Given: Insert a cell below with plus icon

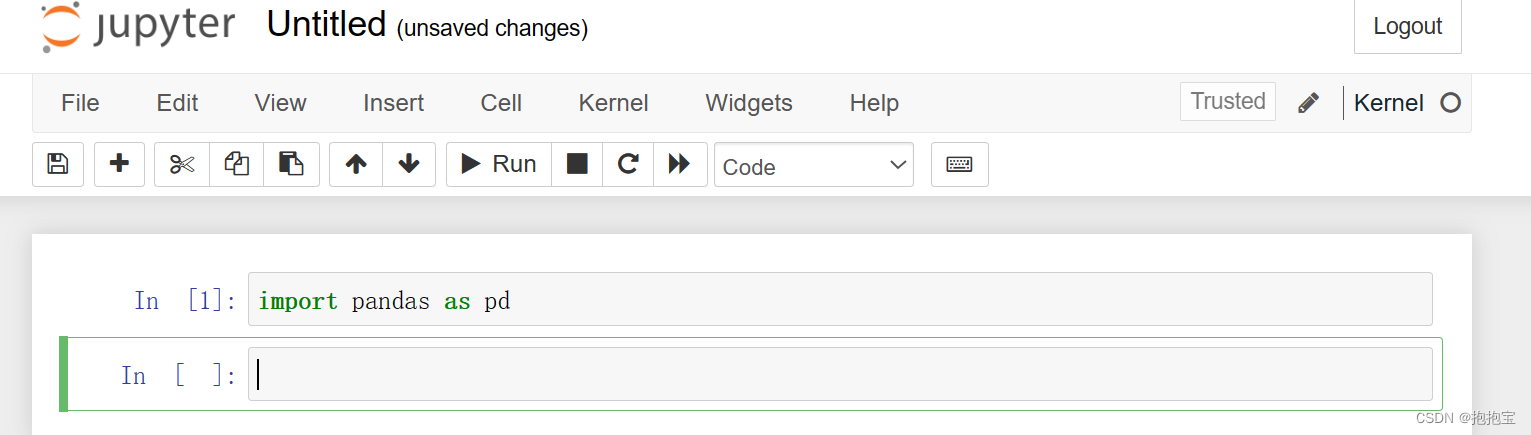Looking at the screenshot, I should [119, 164].
